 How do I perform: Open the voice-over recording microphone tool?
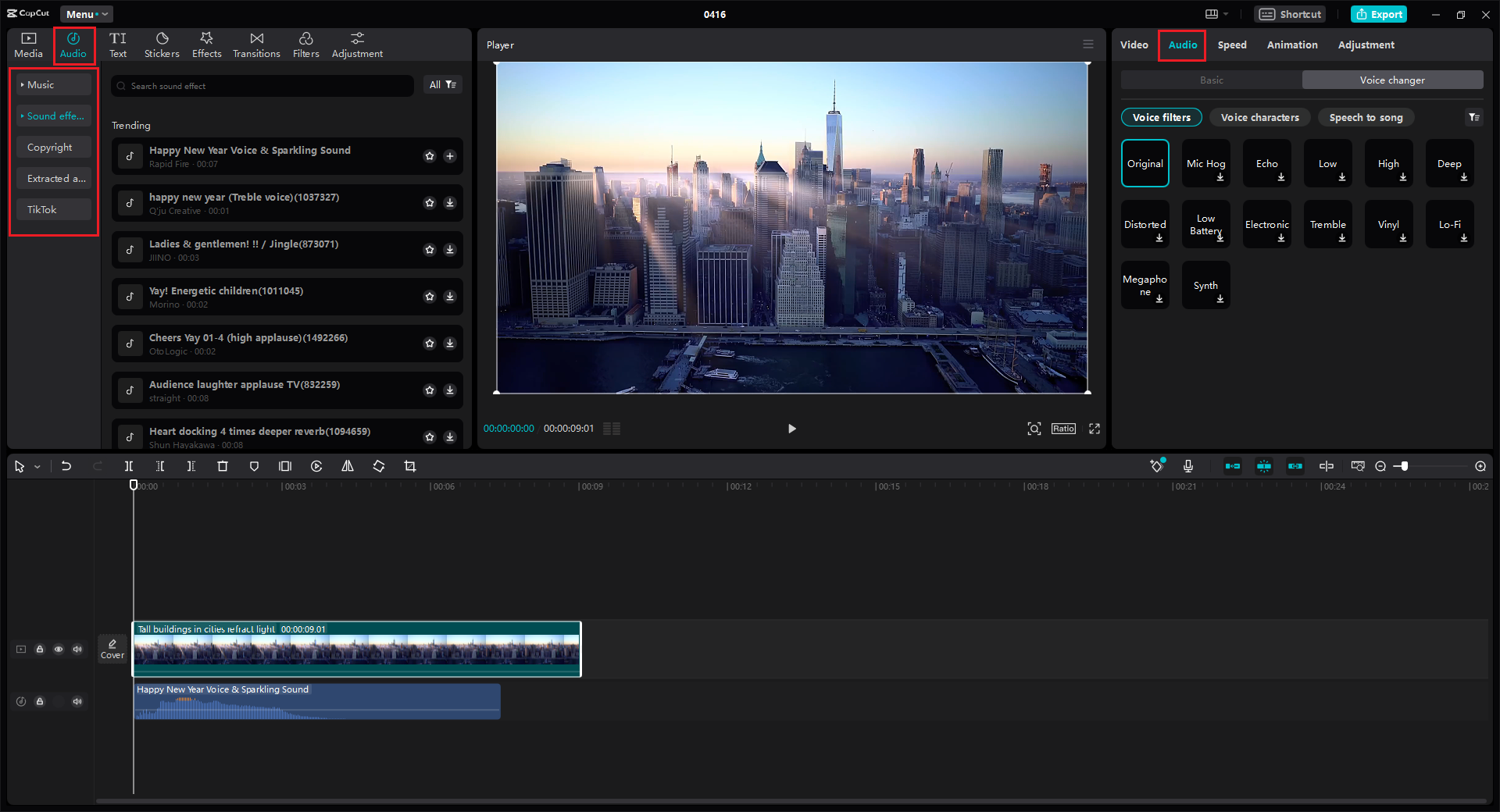click(1188, 466)
